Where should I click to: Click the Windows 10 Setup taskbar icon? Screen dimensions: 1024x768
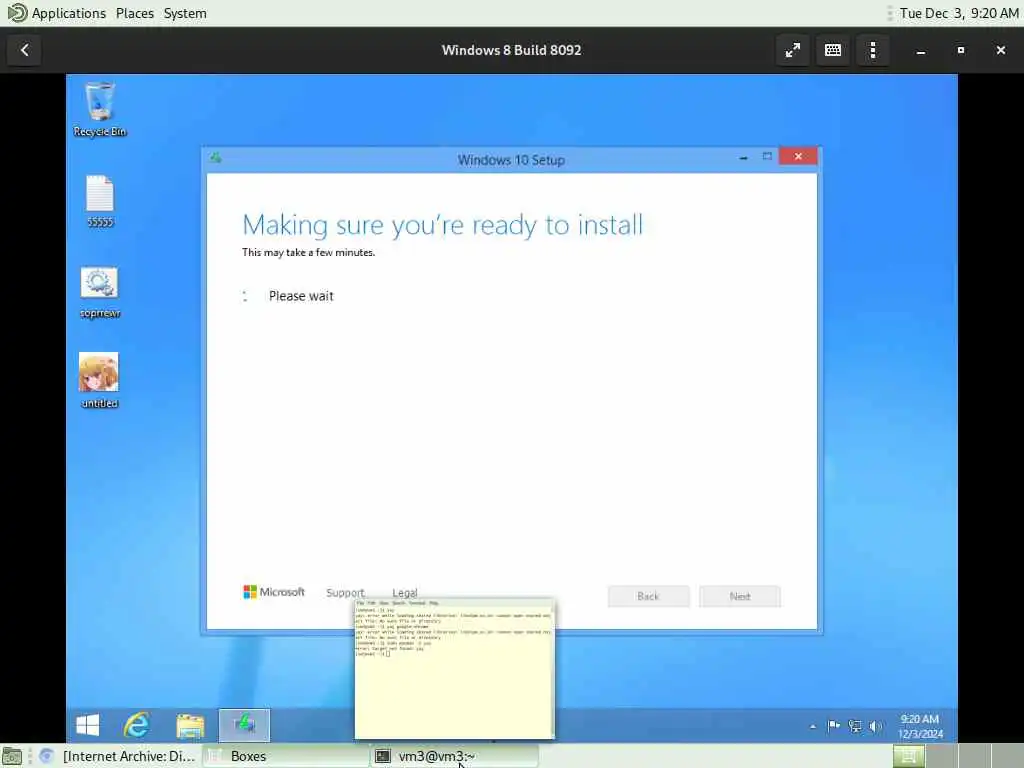pos(244,725)
